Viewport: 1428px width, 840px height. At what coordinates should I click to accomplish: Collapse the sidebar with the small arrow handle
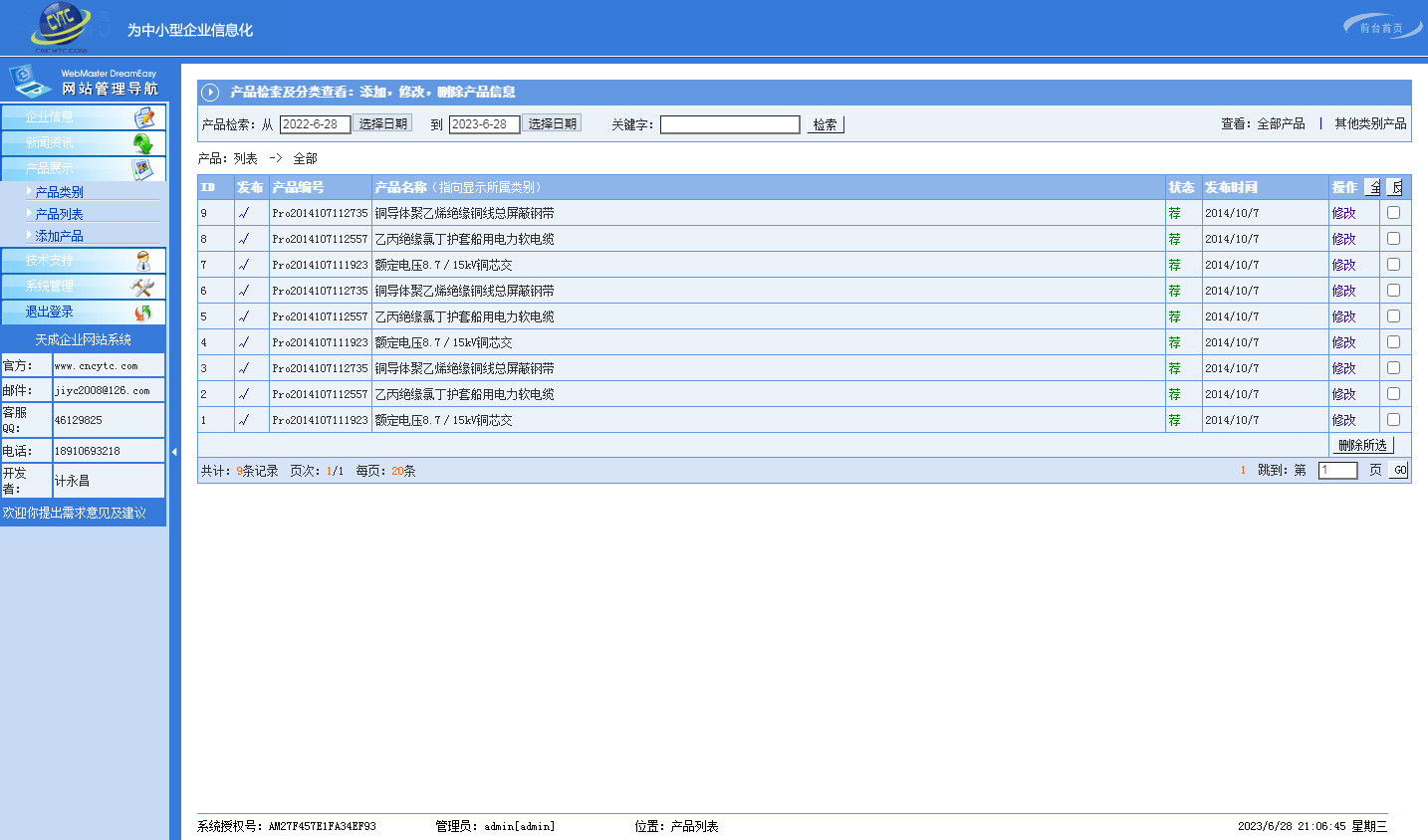pyautogui.click(x=174, y=452)
